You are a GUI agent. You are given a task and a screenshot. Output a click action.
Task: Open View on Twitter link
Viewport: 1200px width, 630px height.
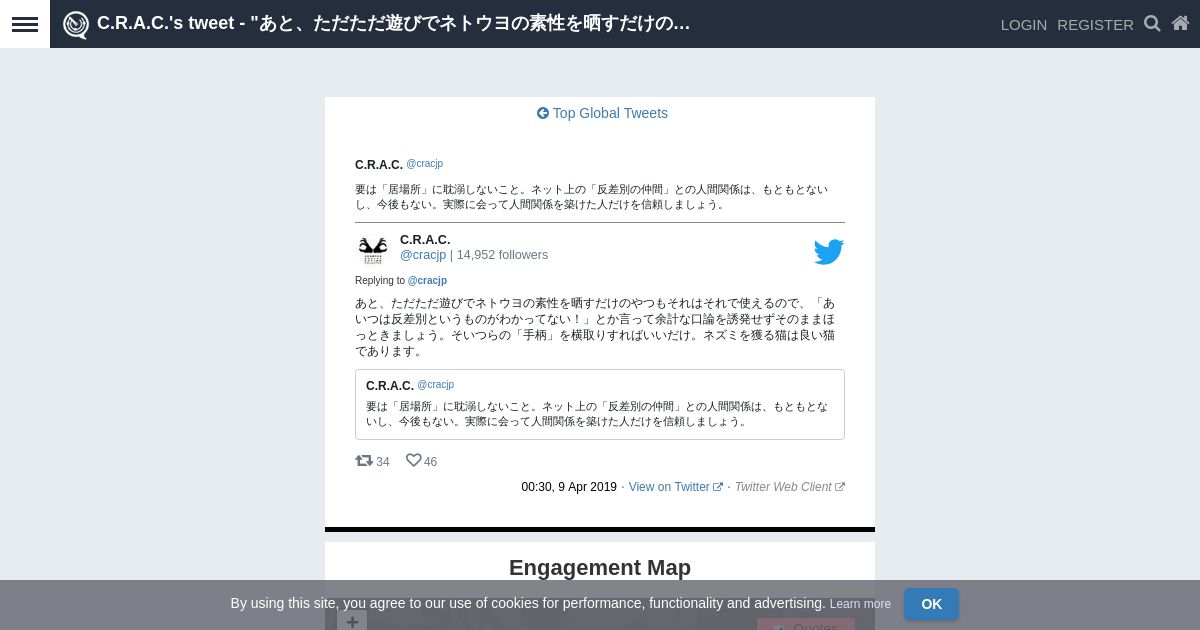(x=676, y=487)
